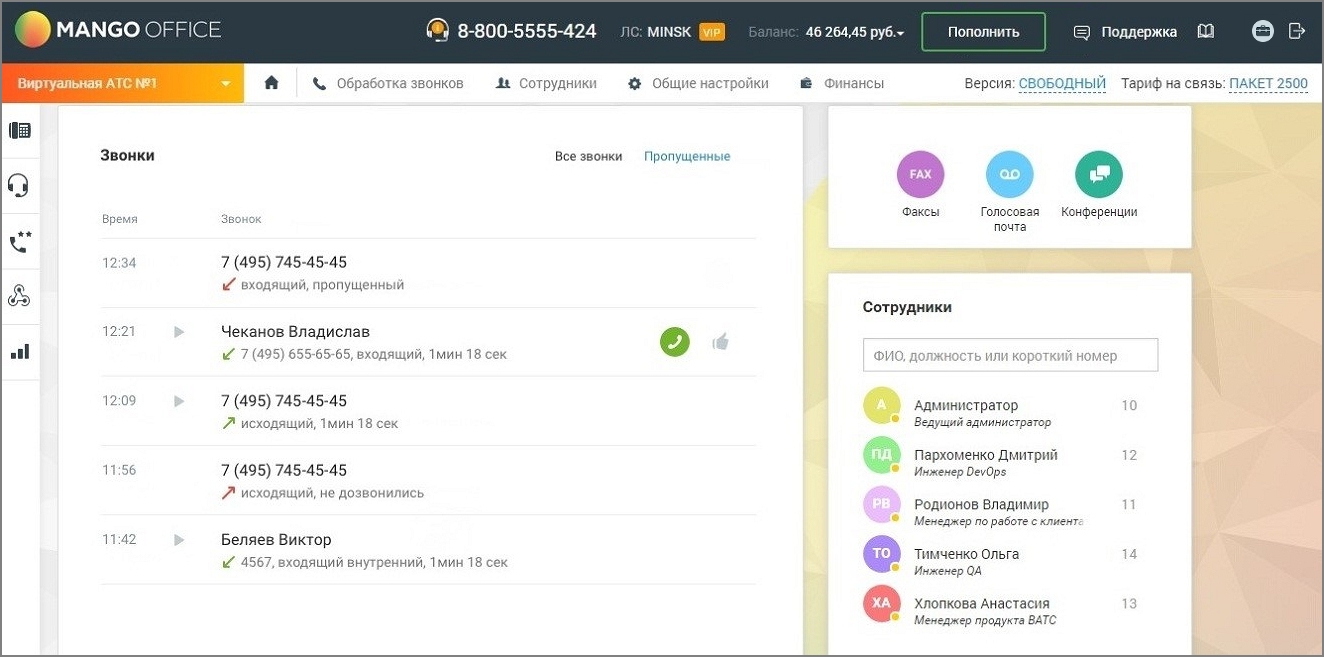Open the phone dialer icon in left sidebar
The width and height of the screenshot is (1324, 657).
(19, 130)
